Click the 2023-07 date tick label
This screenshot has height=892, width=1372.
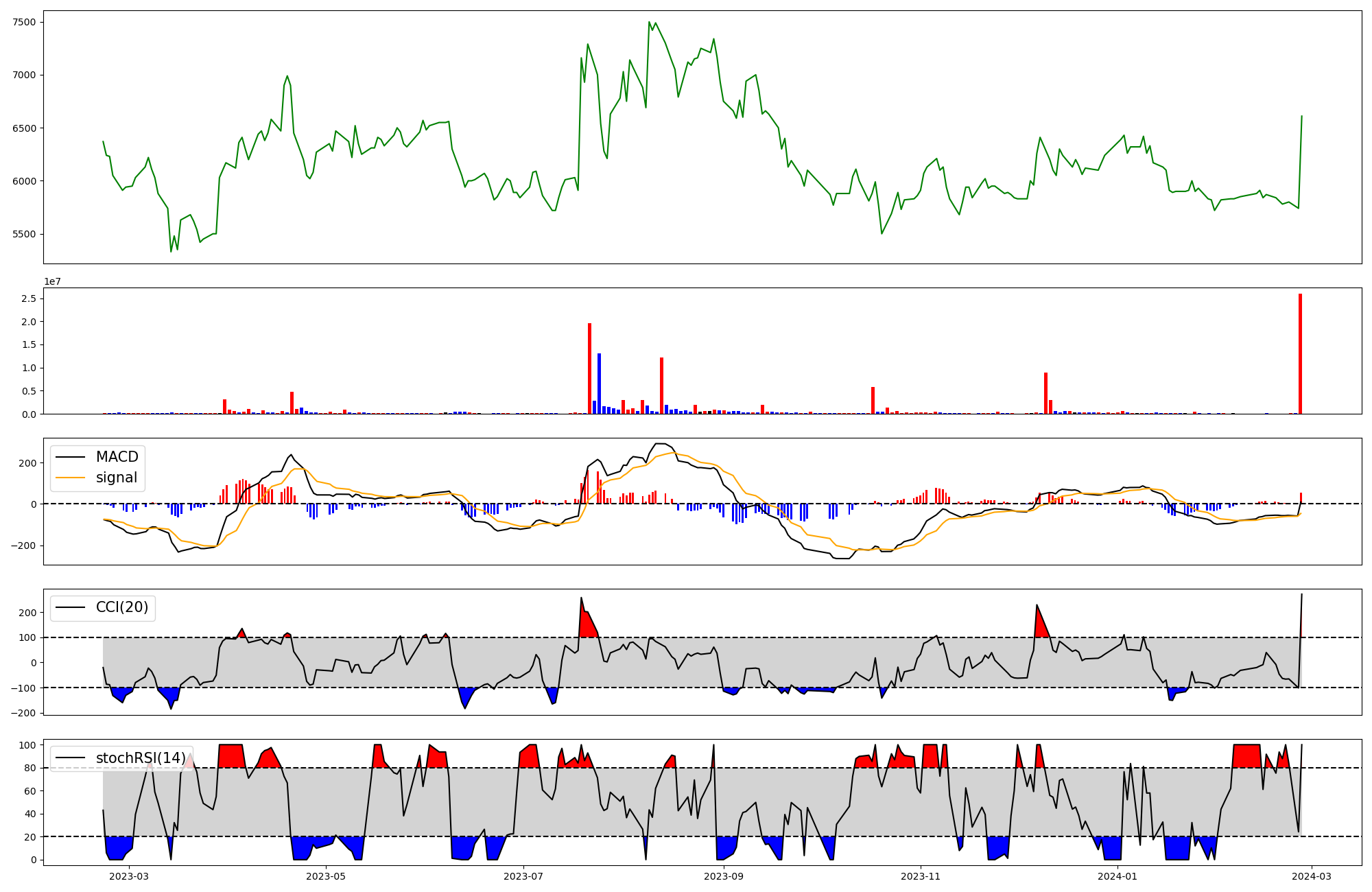pyautogui.click(x=523, y=876)
